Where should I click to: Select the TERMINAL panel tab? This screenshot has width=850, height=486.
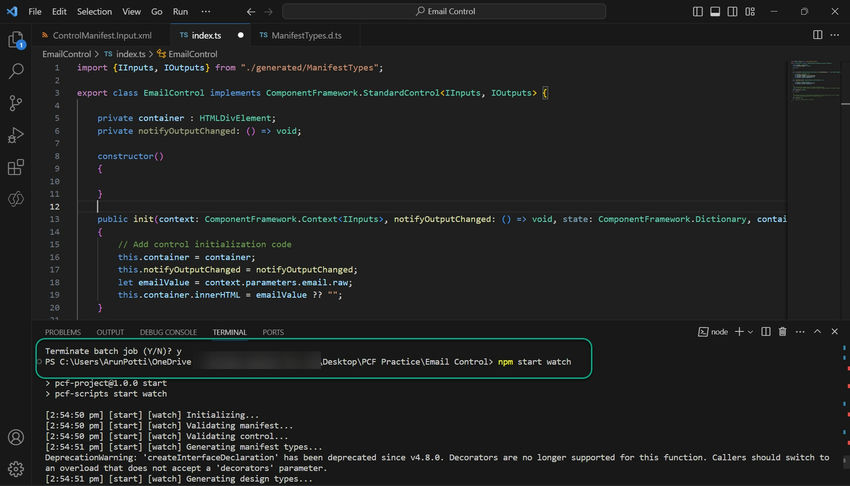[x=229, y=332]
